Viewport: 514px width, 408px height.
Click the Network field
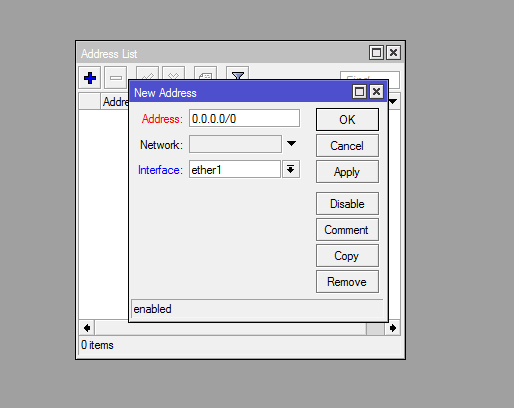coord(235,144)
